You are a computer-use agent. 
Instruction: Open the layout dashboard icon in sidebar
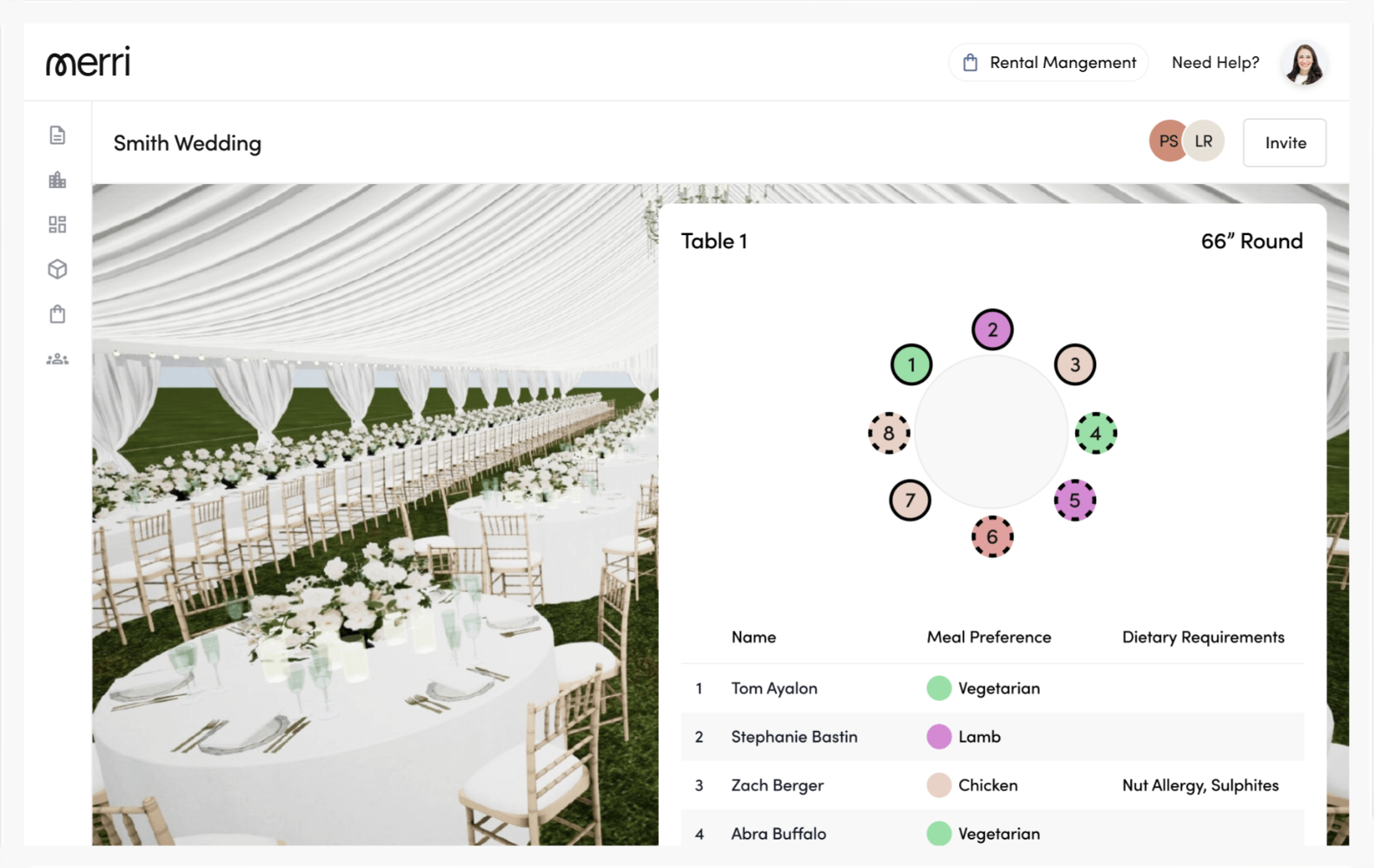[x=57, y=224]
